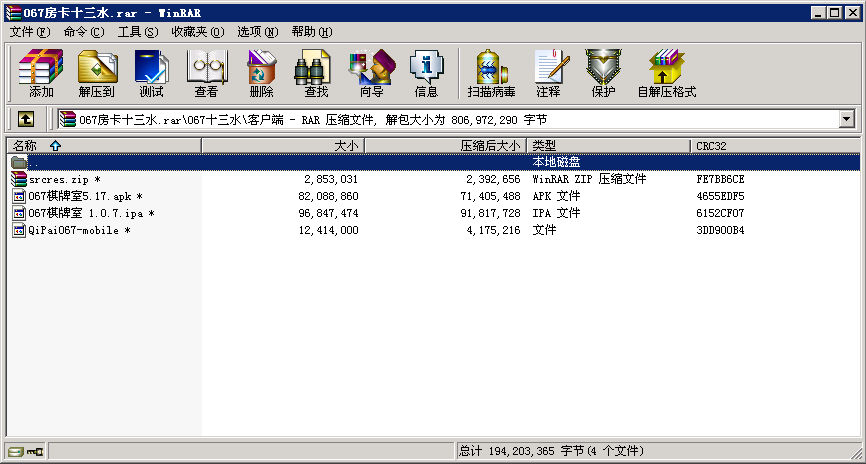Image resolution: width=866 pixels, height=464 pixels.
Task: Go up one folder level button
Action: pyautogui.click(x=26, y=119)
